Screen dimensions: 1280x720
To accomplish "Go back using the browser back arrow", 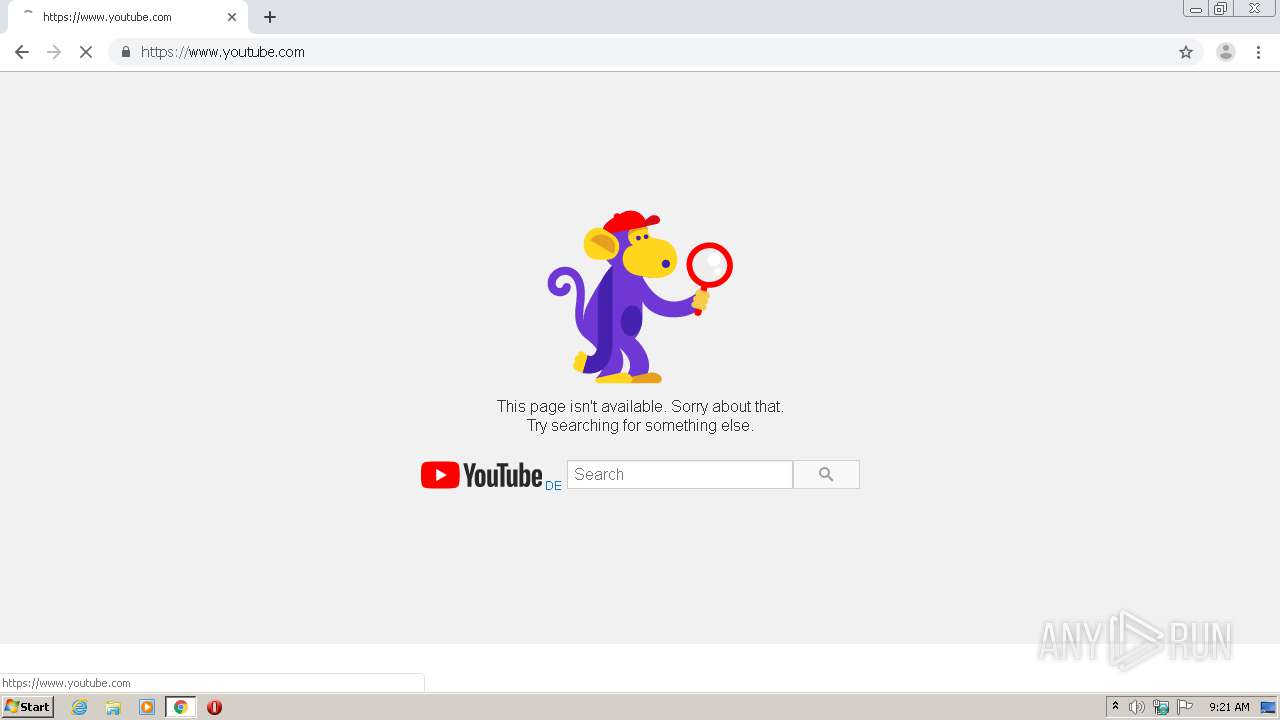I will 22,52.
